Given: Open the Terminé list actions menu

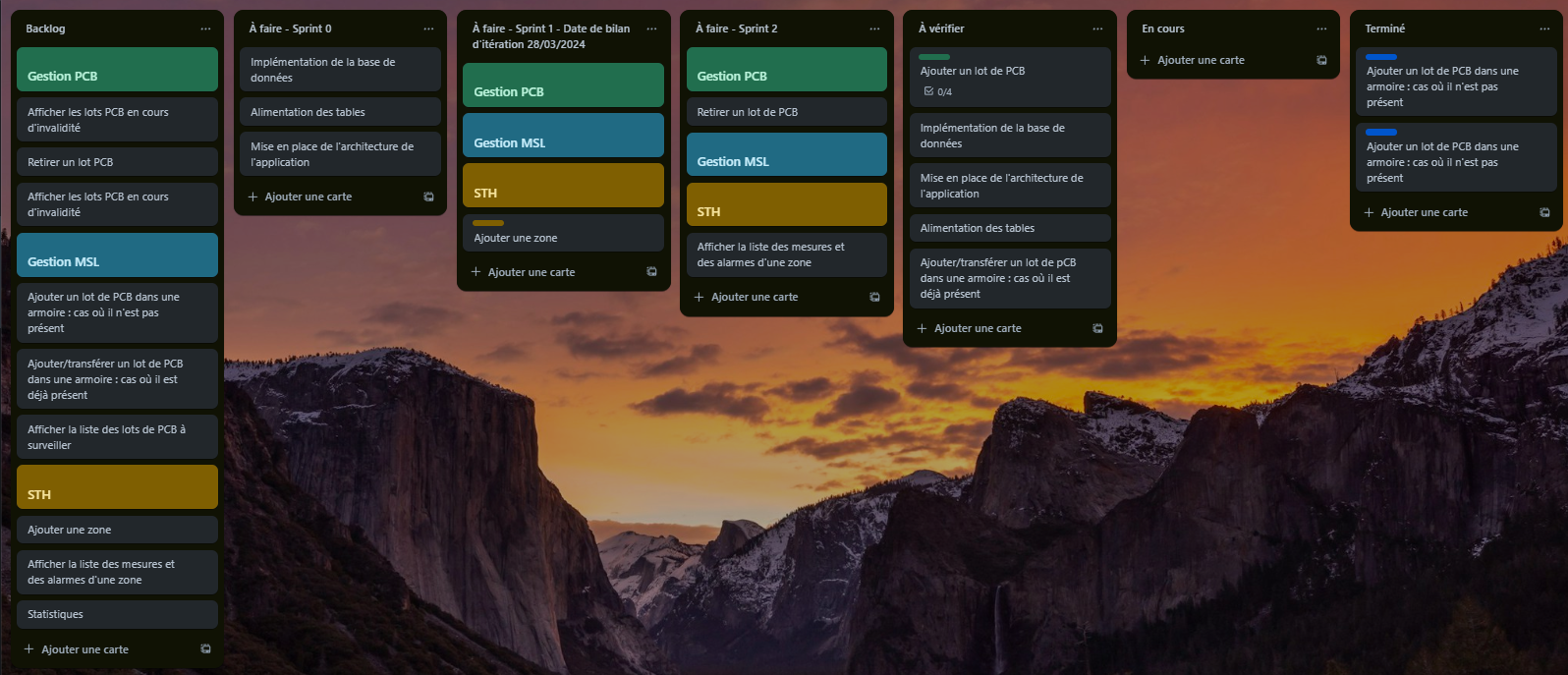Looking at the screenshot, I should 1544,29.
